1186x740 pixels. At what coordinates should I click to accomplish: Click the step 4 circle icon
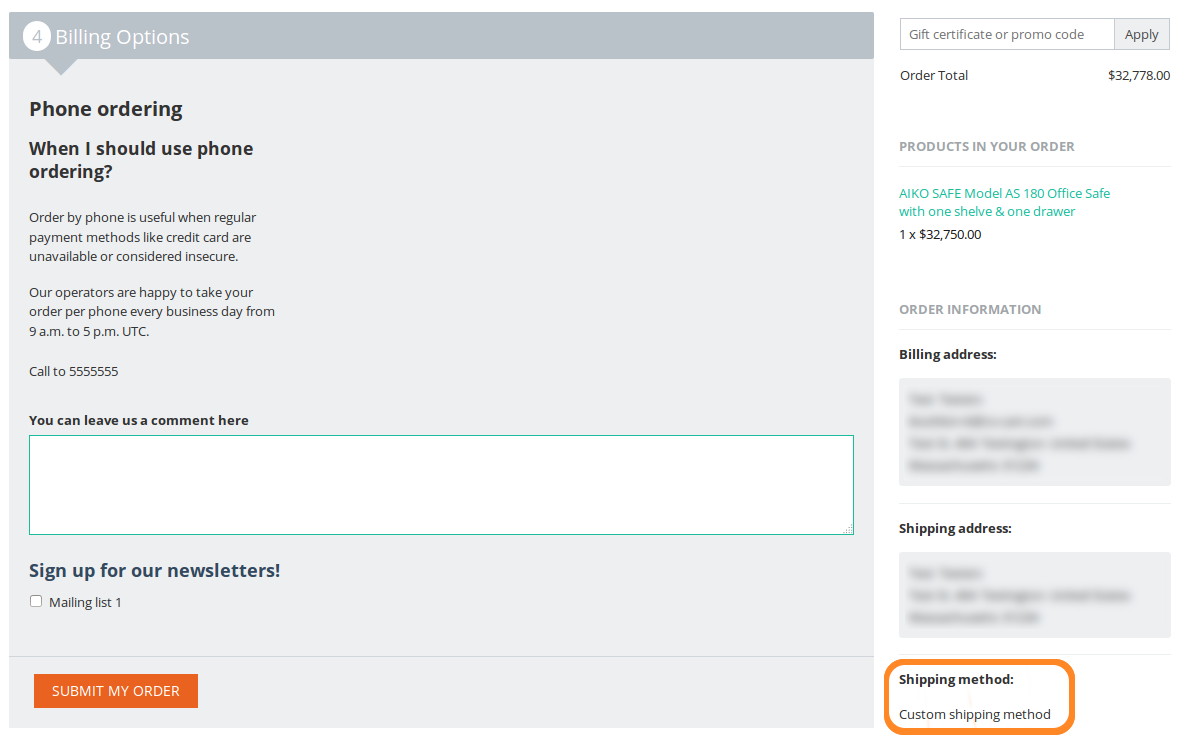(37, 36)
